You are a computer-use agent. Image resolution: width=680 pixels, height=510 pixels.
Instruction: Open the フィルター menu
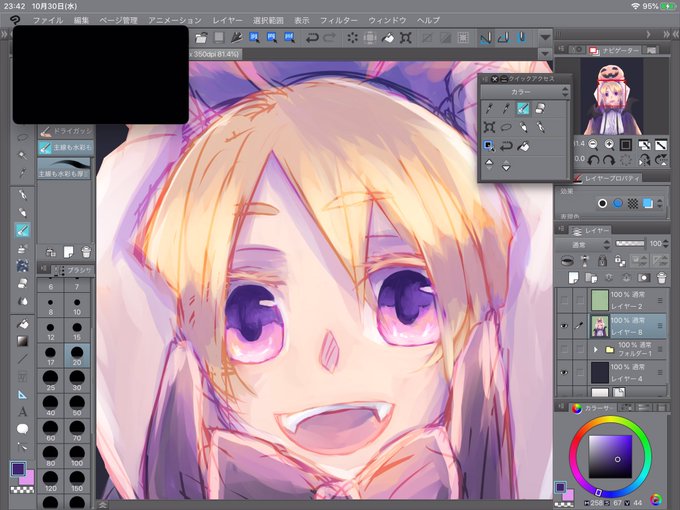[339, 20]
